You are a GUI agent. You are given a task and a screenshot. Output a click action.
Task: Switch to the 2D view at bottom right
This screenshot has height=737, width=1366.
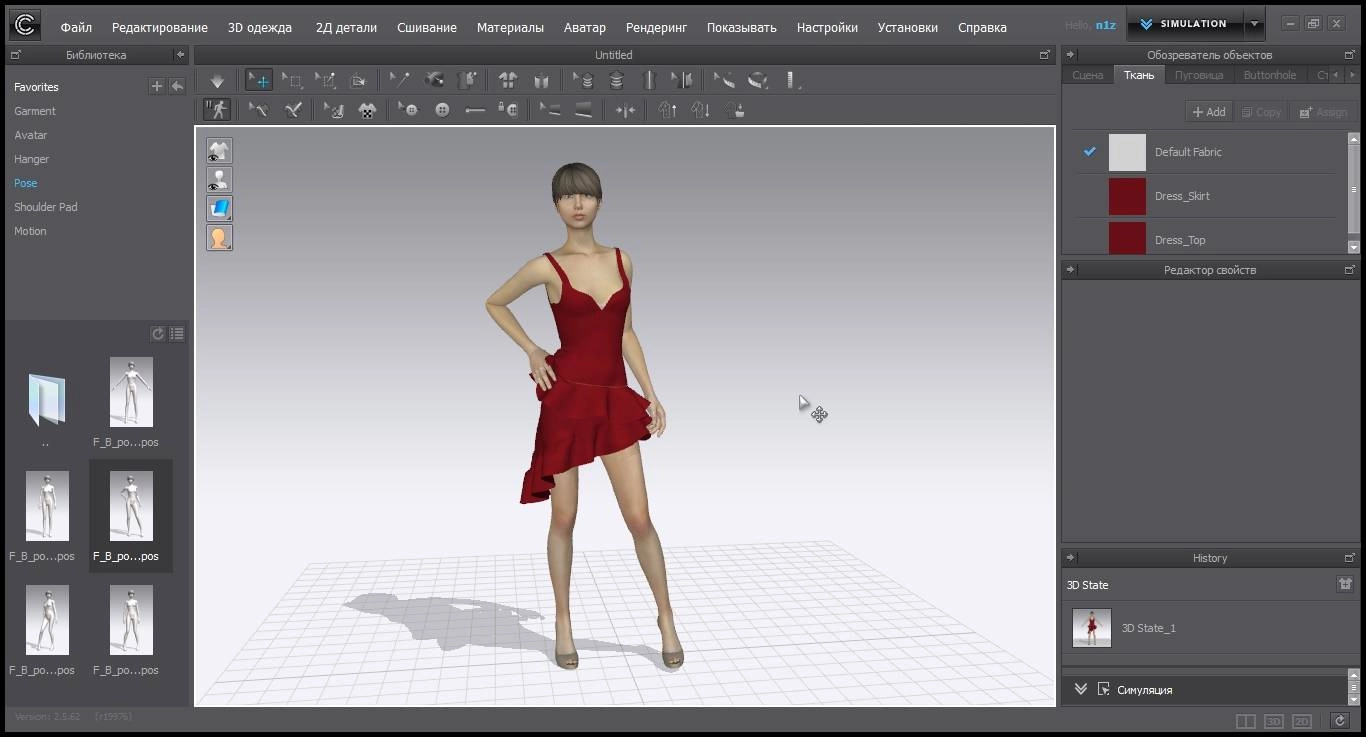(x=1301, y=721)
